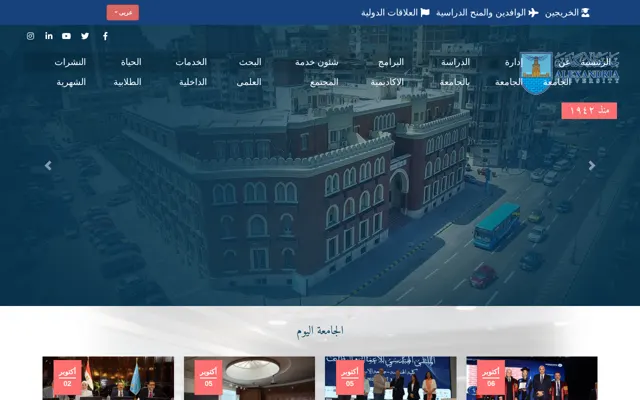Screen dimensions: 640x400
Task: Open news card showing the domed ceiling hall
Action: click(249, 378)
